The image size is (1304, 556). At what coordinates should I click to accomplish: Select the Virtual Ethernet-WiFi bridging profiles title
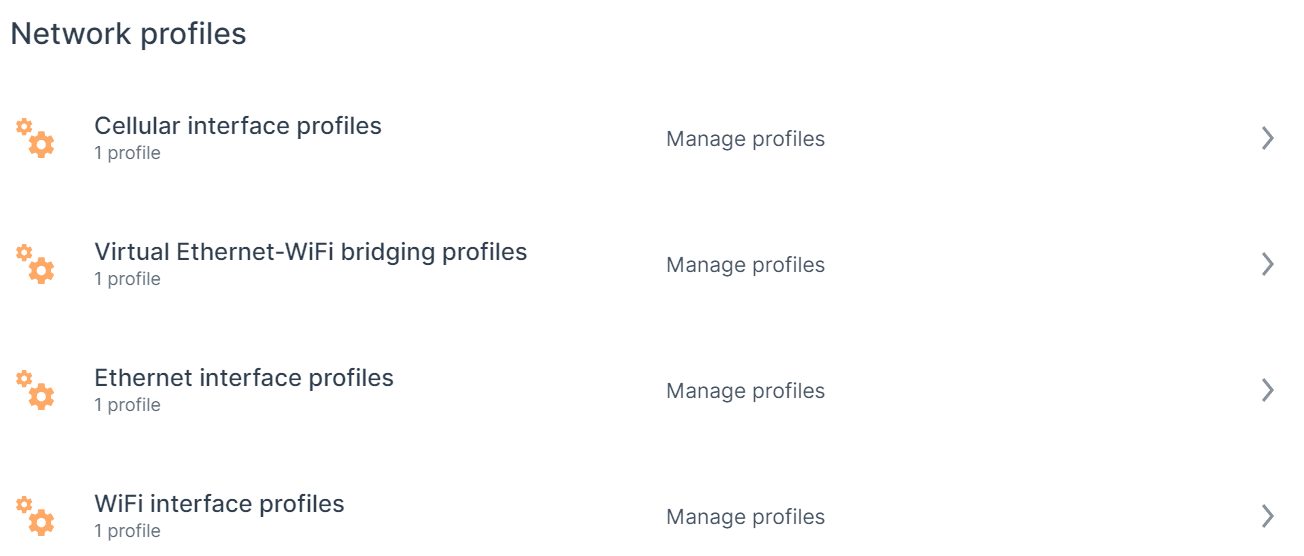pyautogui.click(x=310, y=252)
